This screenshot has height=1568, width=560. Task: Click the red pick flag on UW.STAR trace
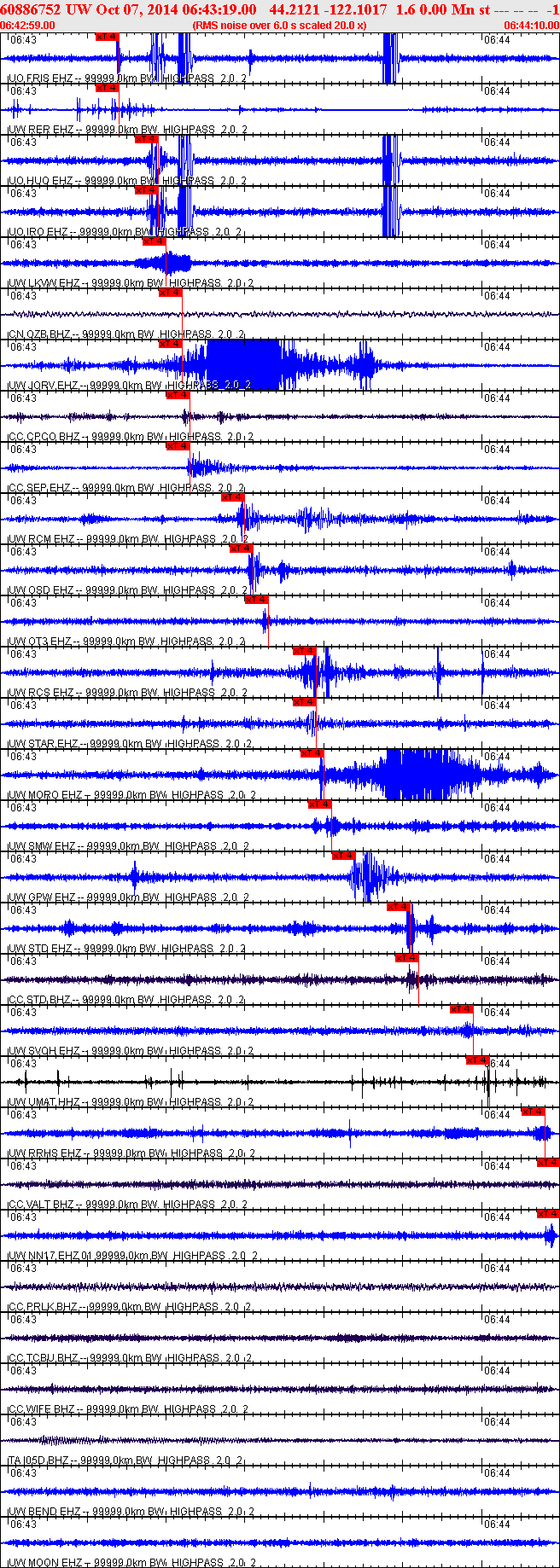point(304,702)
